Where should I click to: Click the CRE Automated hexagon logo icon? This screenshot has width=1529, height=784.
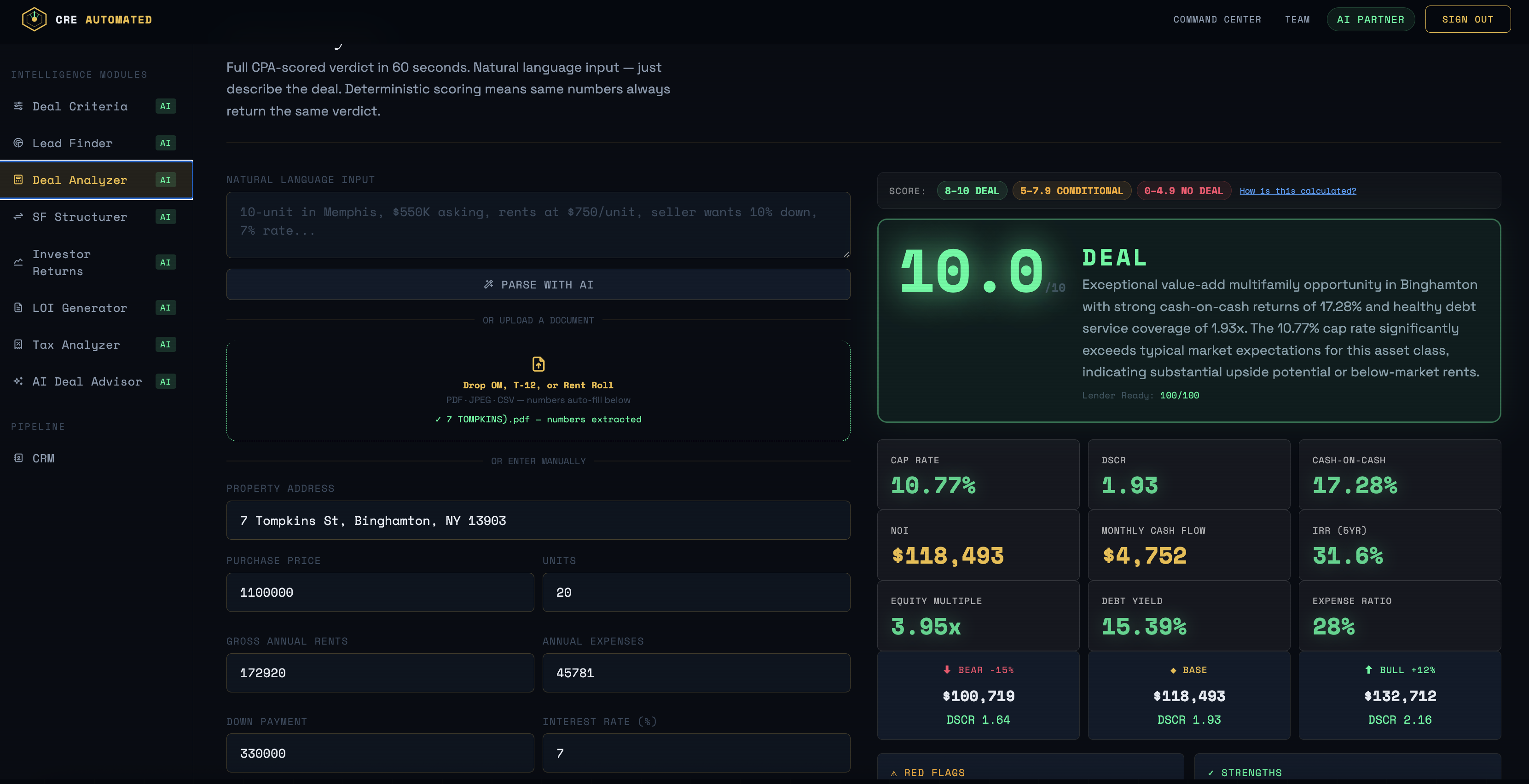(34, 20)
